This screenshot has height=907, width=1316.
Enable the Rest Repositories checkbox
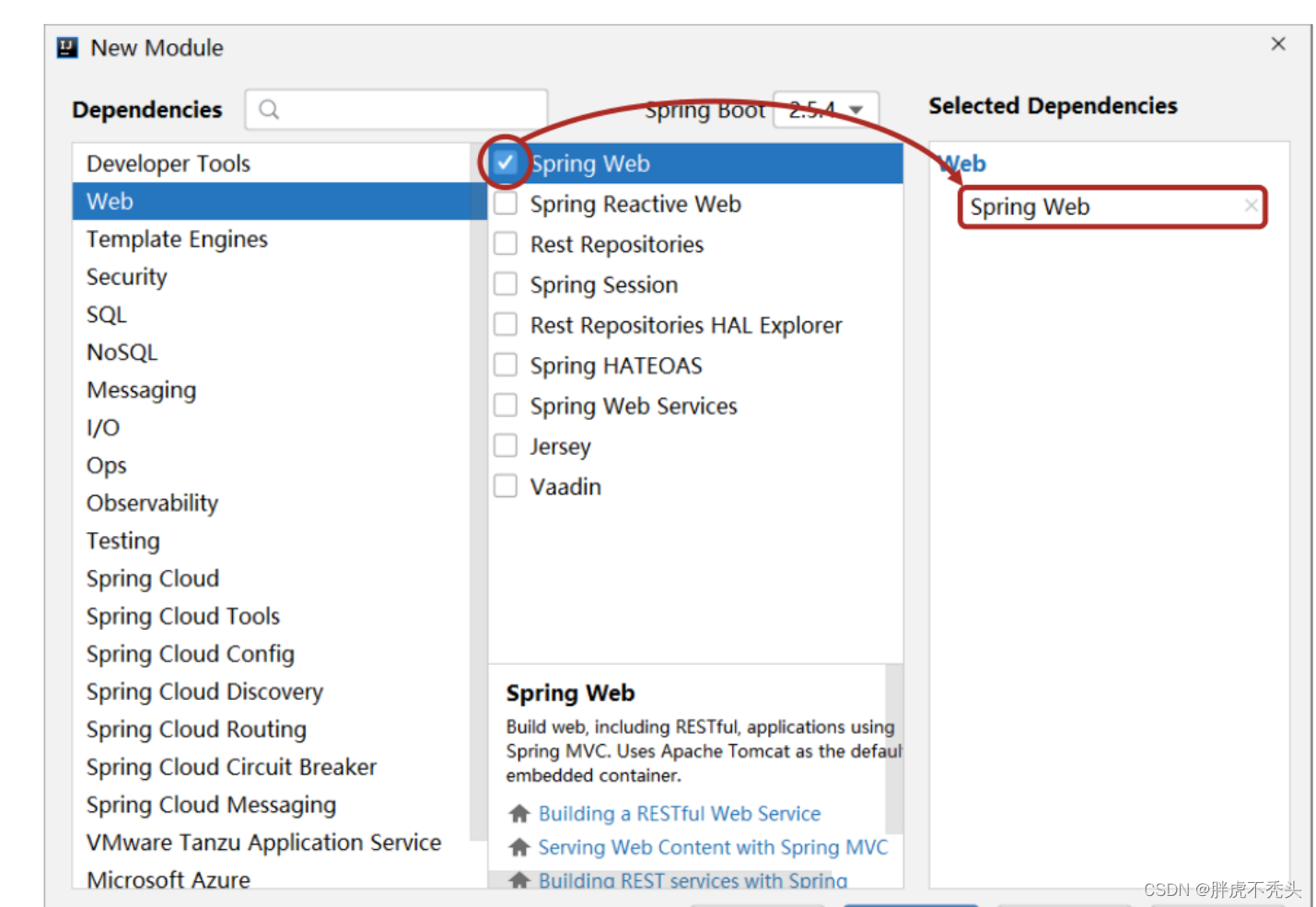(506, 244)
